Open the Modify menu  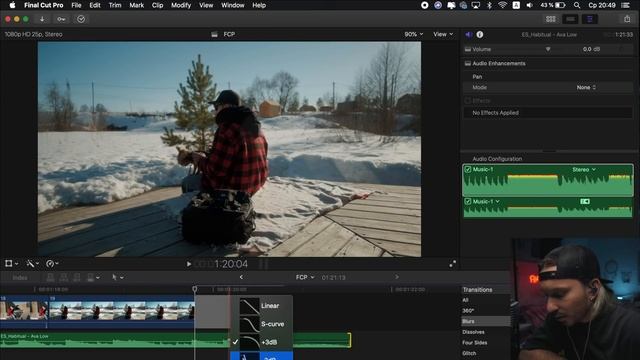181,5
